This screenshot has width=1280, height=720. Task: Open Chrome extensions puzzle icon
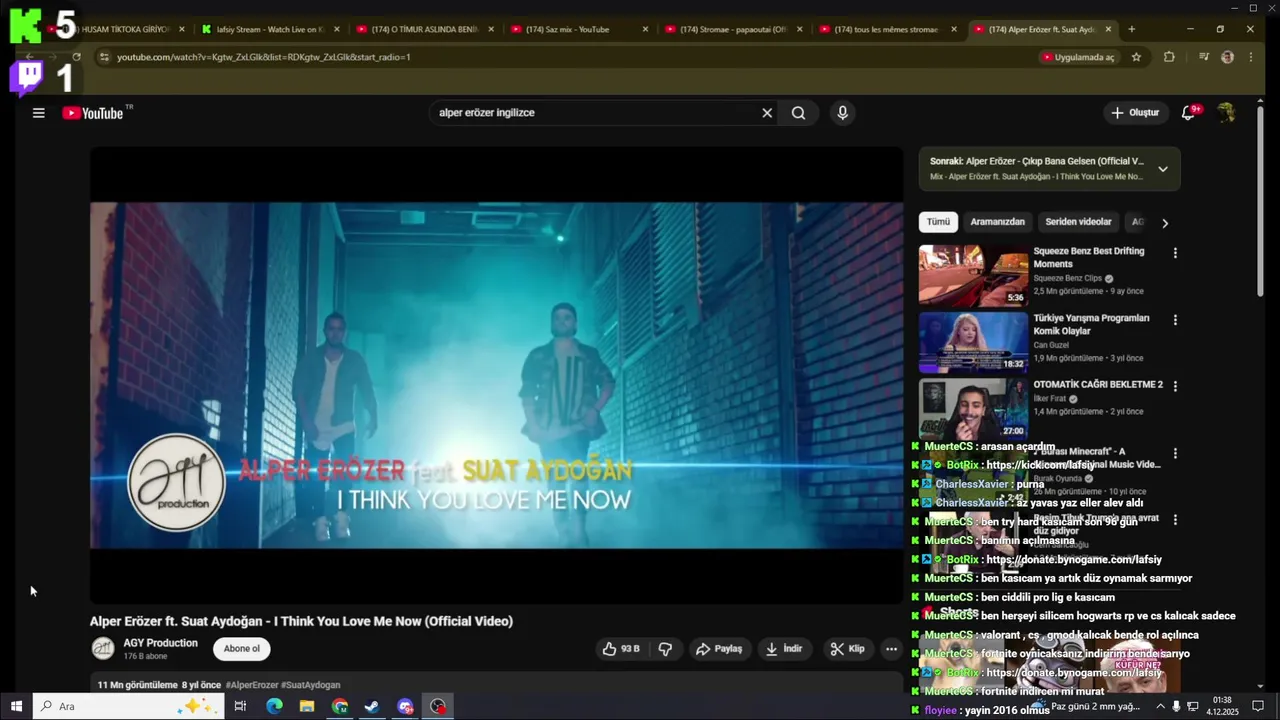point(1169,57)
